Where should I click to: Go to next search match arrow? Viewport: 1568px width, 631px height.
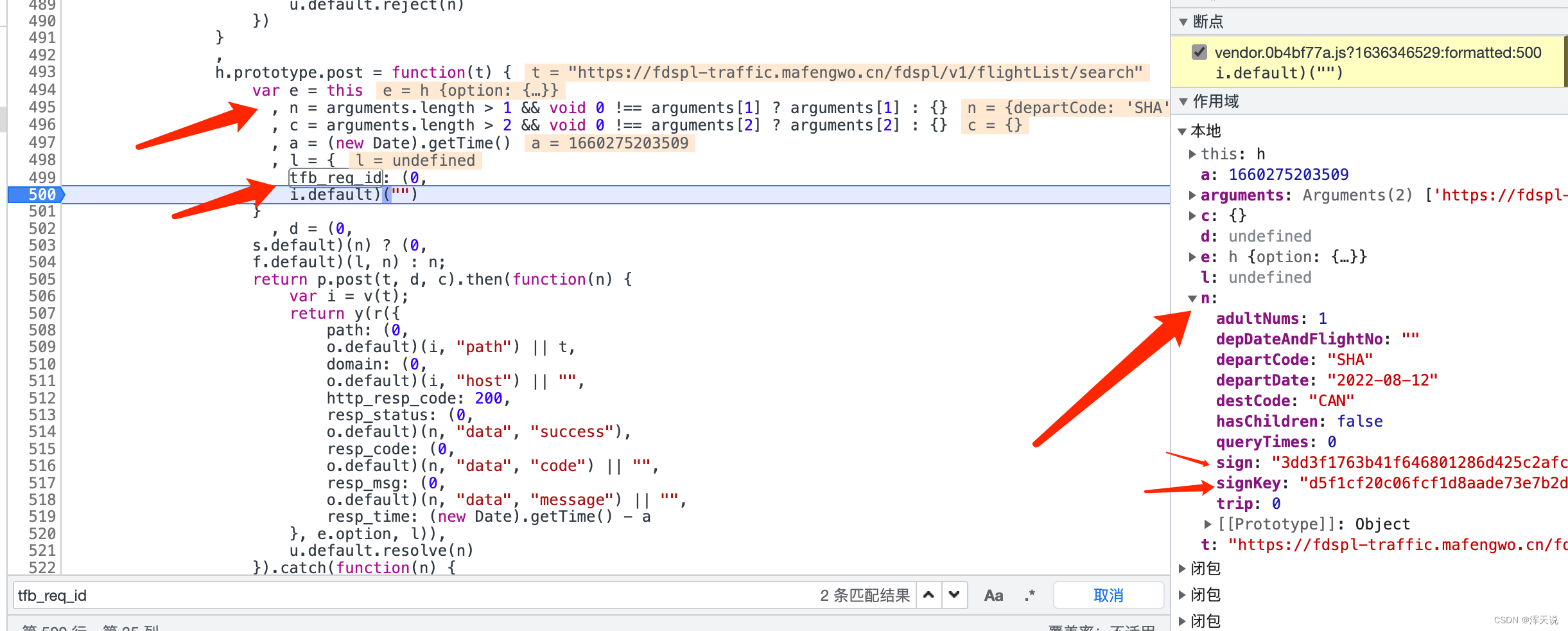point(954,595)
